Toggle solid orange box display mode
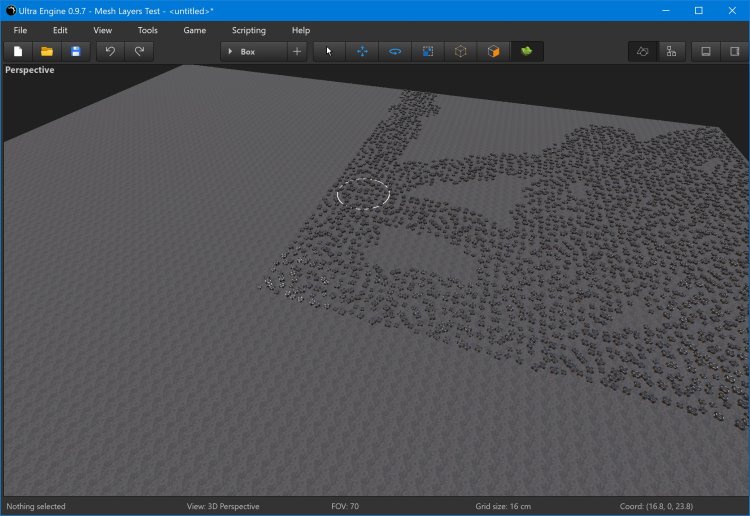The height and width of the screenshot is (516, 750). click(x=493, y=51)
